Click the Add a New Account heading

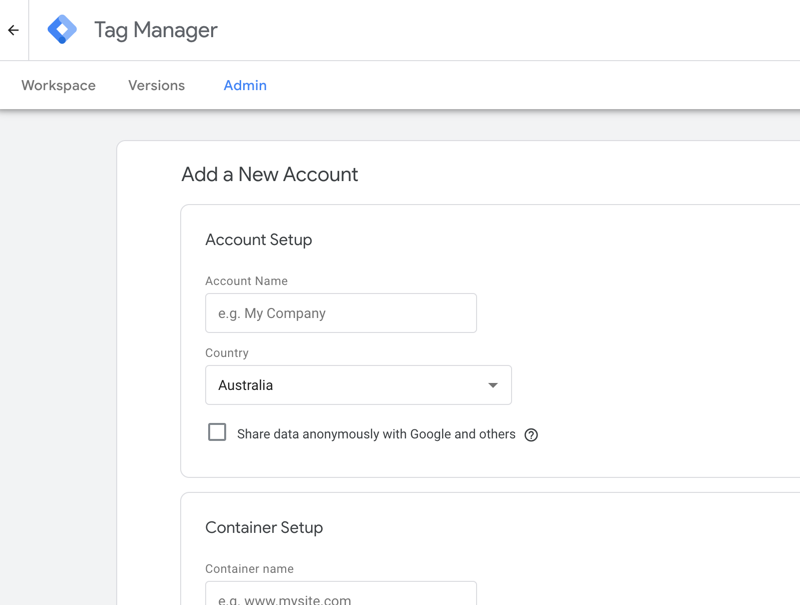270,174
